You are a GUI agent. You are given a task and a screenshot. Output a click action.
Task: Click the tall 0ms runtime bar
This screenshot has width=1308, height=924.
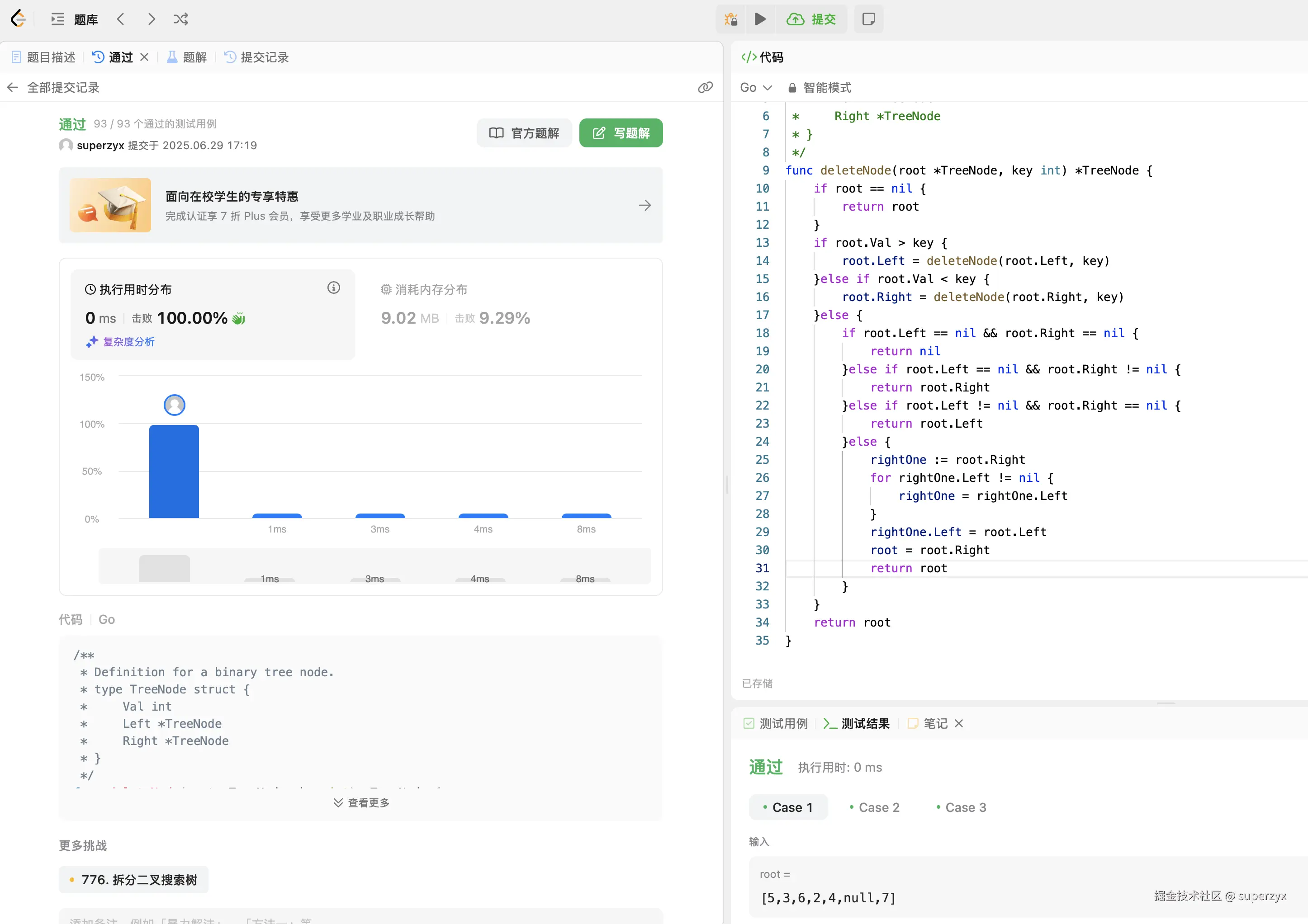[x=174, y=471]
